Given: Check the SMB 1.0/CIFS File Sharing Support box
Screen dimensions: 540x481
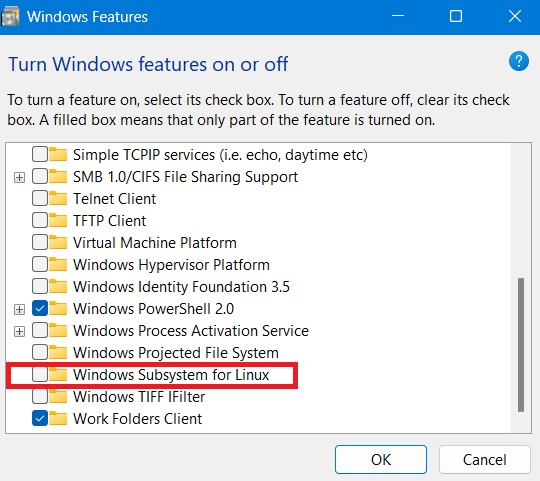Looking at the screenshot, I should (40, 177).
